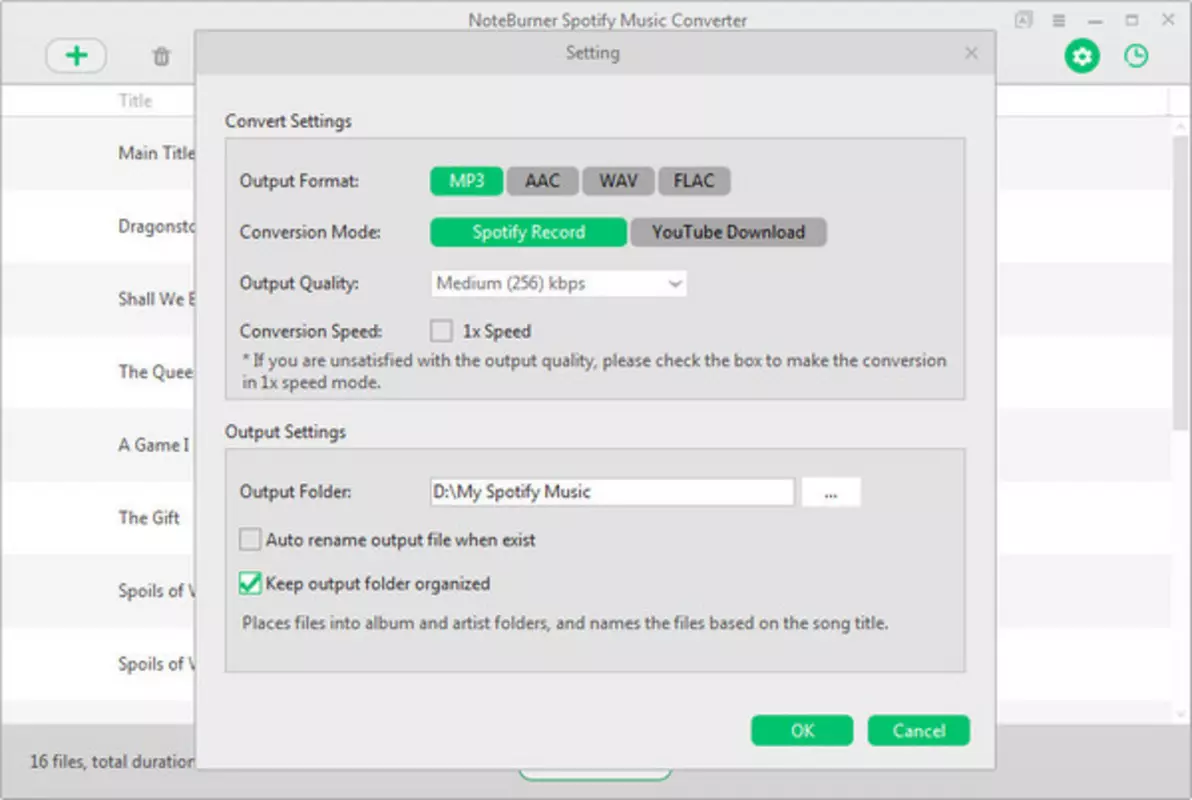Image resolution: width=1192 pixels, height=800 pixels.
Task: Select MP3 output format
Action: point(466,181)
